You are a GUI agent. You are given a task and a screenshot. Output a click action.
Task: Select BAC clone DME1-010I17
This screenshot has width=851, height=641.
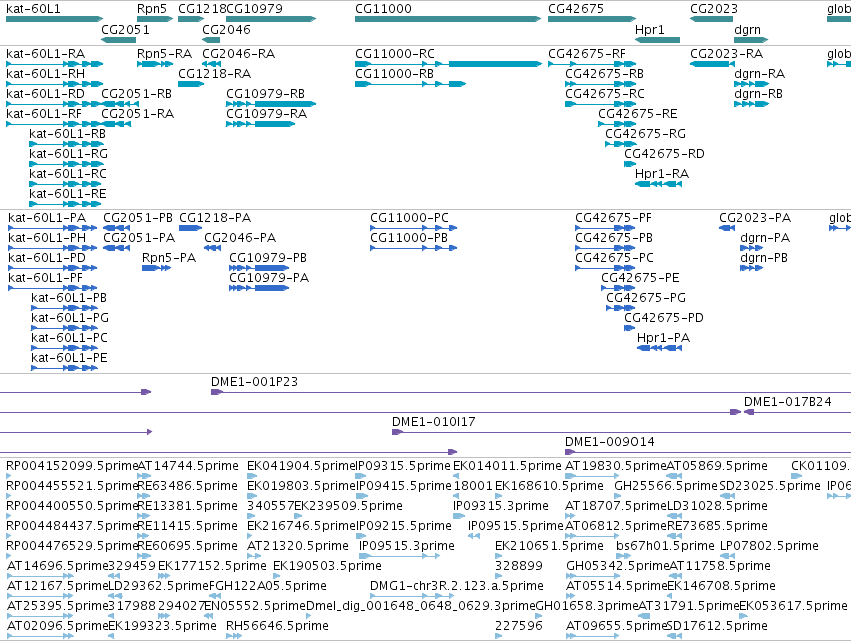pos(621,432)
